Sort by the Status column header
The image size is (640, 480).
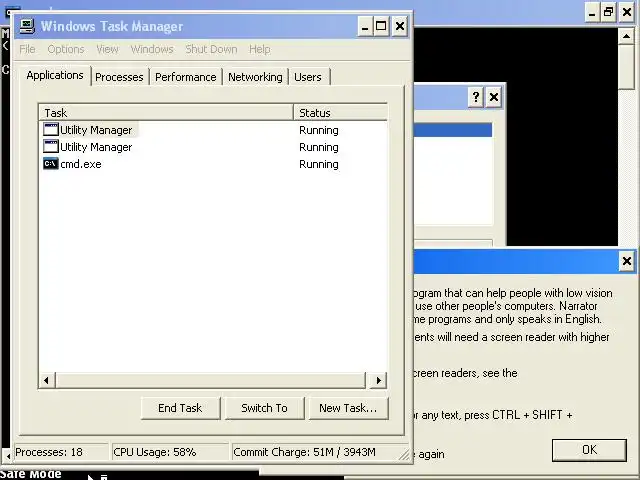click(x=340, y=113)
